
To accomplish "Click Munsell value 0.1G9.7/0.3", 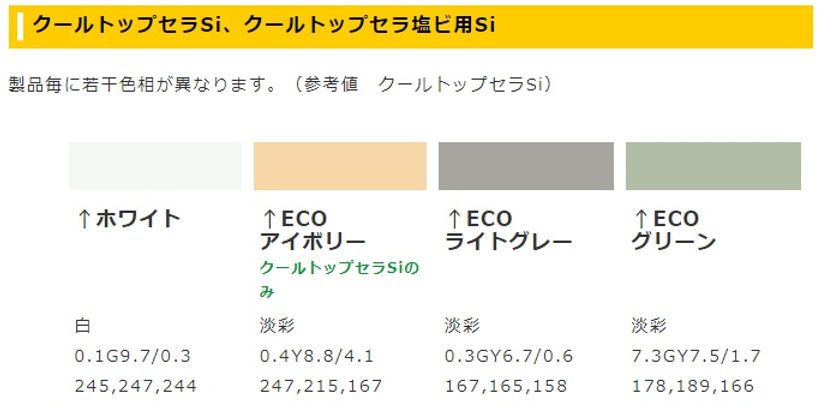I will click(132, 357).
